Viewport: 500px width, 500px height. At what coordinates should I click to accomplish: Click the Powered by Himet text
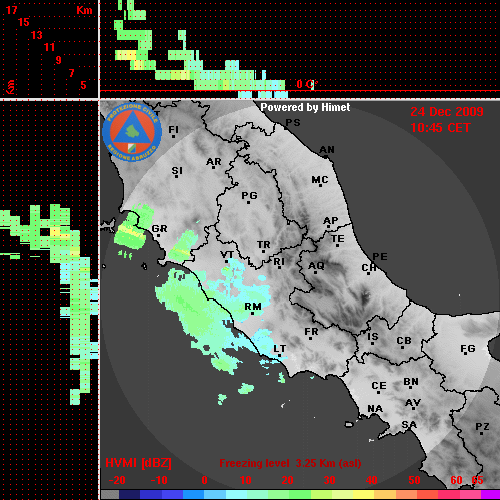click(305, 107)
